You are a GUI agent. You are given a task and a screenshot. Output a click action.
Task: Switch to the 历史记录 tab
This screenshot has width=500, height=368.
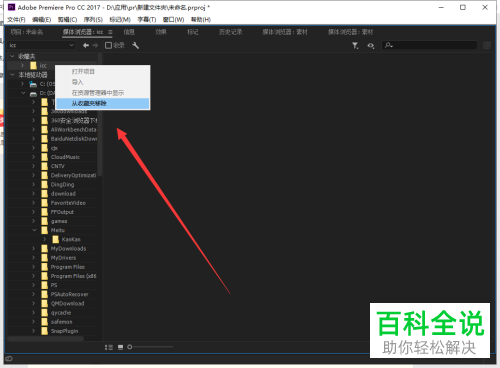230,32
